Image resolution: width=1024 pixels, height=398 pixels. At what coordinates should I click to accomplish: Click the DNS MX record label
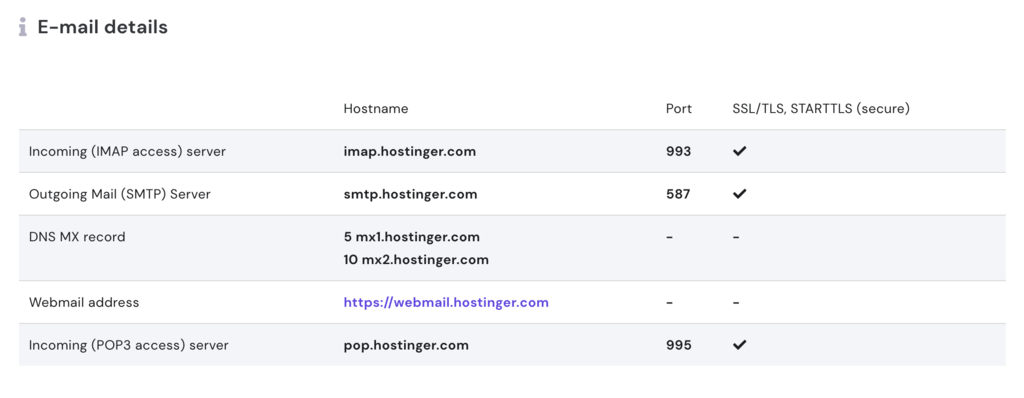coord(77,237)
